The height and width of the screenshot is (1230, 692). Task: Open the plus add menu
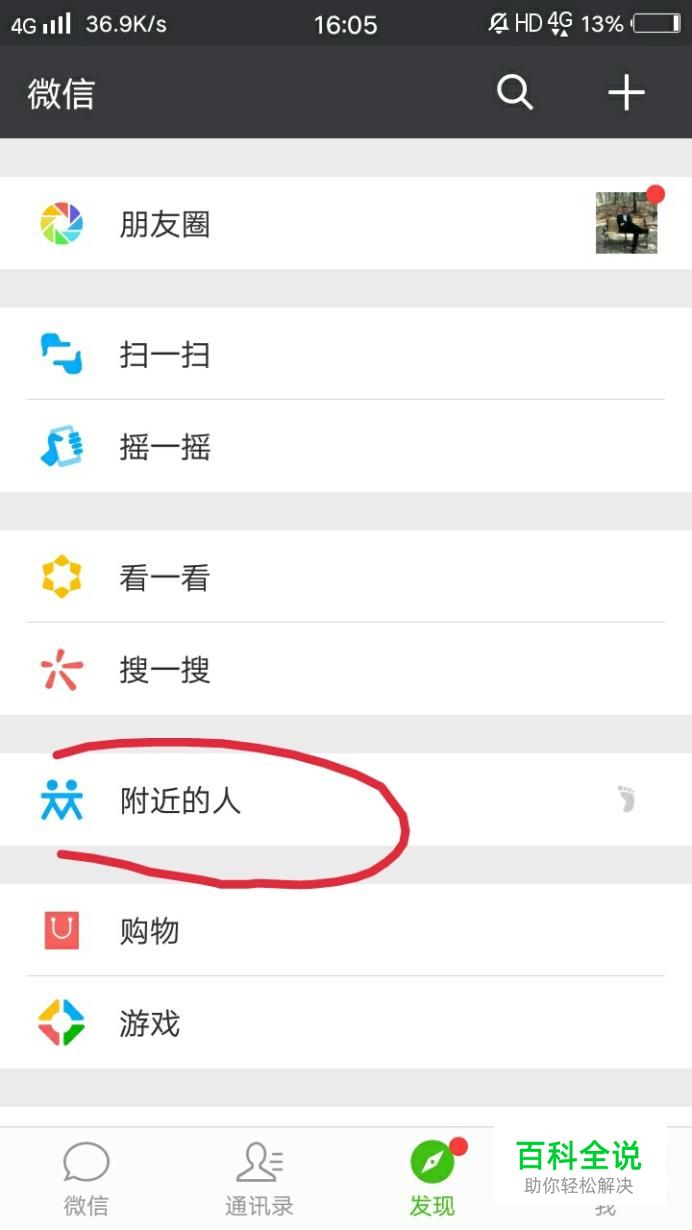tap(626, 93)
